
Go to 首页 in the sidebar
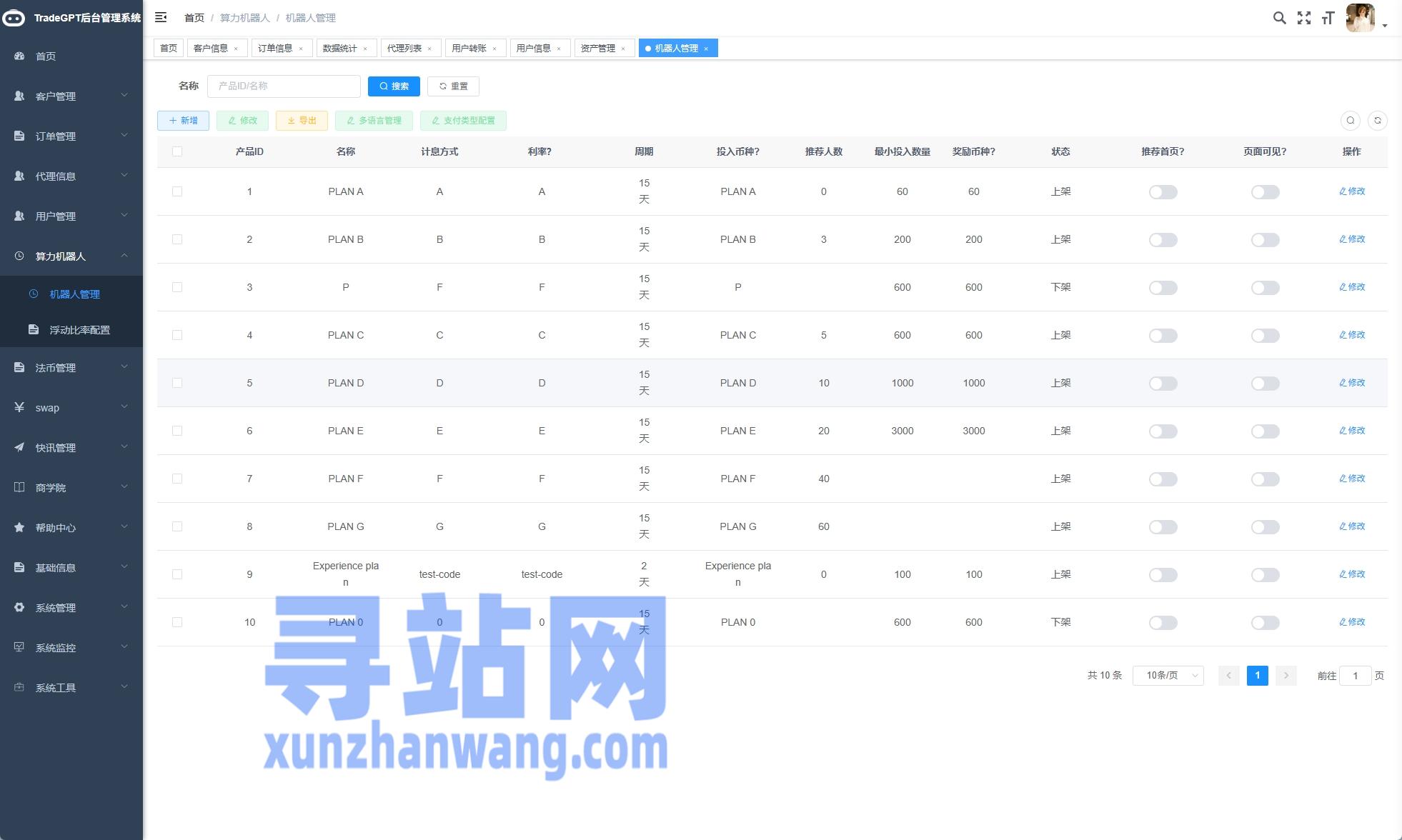(71, 56)
